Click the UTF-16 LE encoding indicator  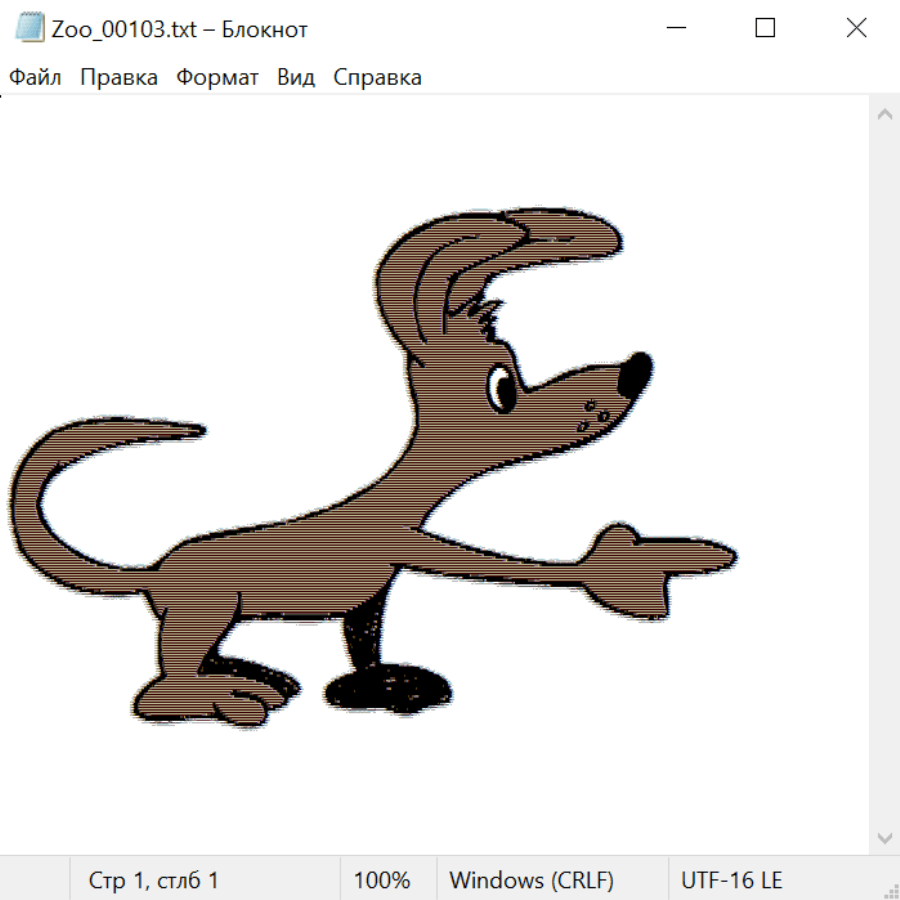pos(731,881)
